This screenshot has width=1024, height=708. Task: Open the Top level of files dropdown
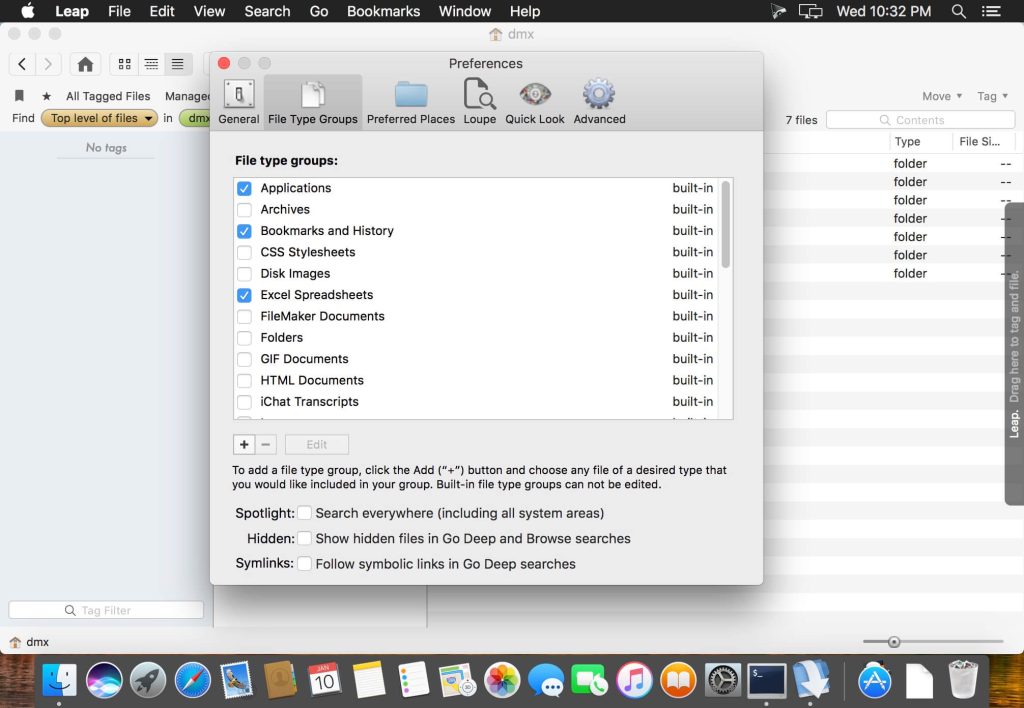click(100, 118)
